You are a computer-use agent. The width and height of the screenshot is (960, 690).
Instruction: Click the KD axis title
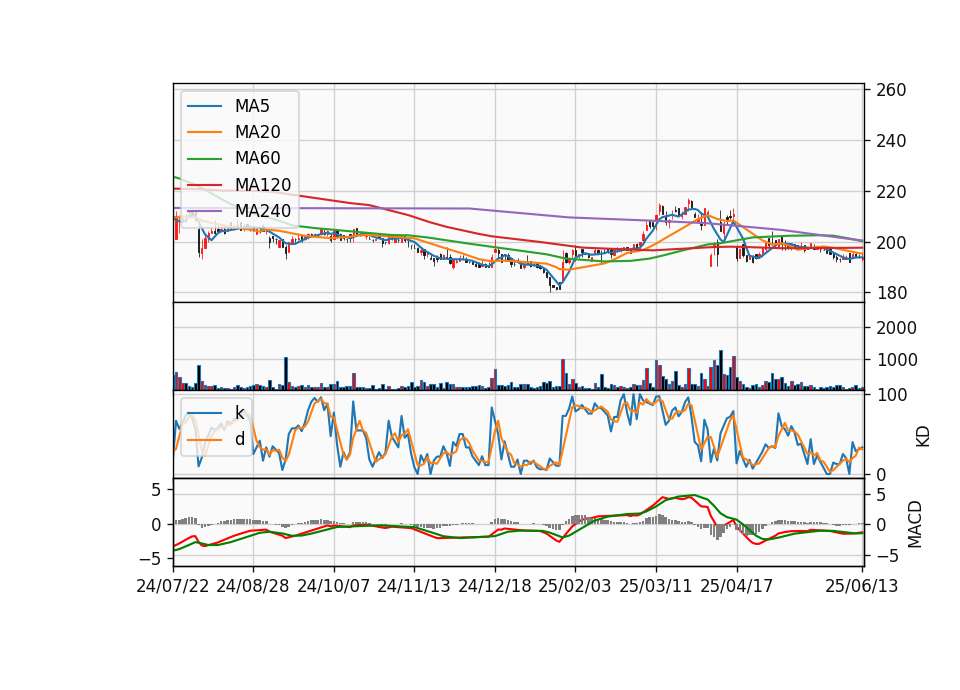click(x=922, y=436)
